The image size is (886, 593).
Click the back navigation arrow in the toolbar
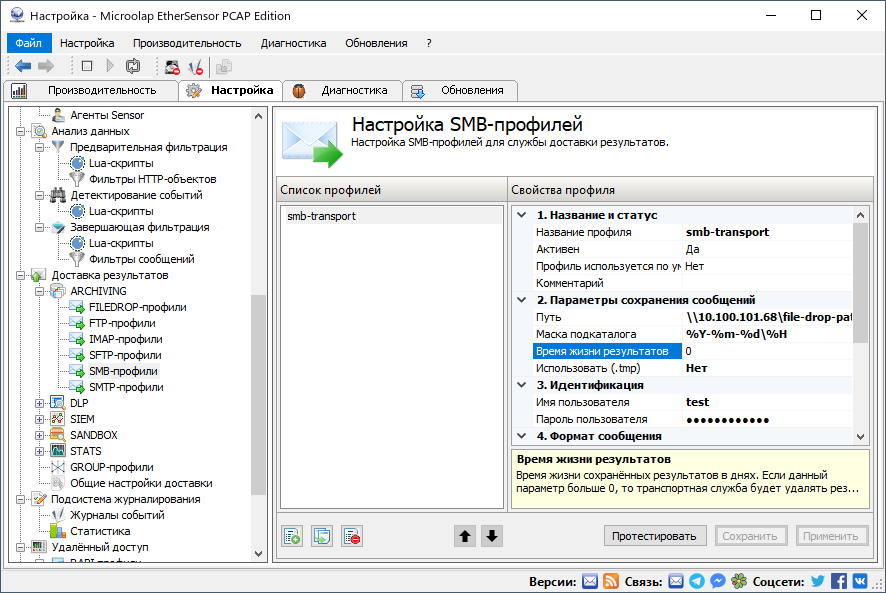point(22,67)
